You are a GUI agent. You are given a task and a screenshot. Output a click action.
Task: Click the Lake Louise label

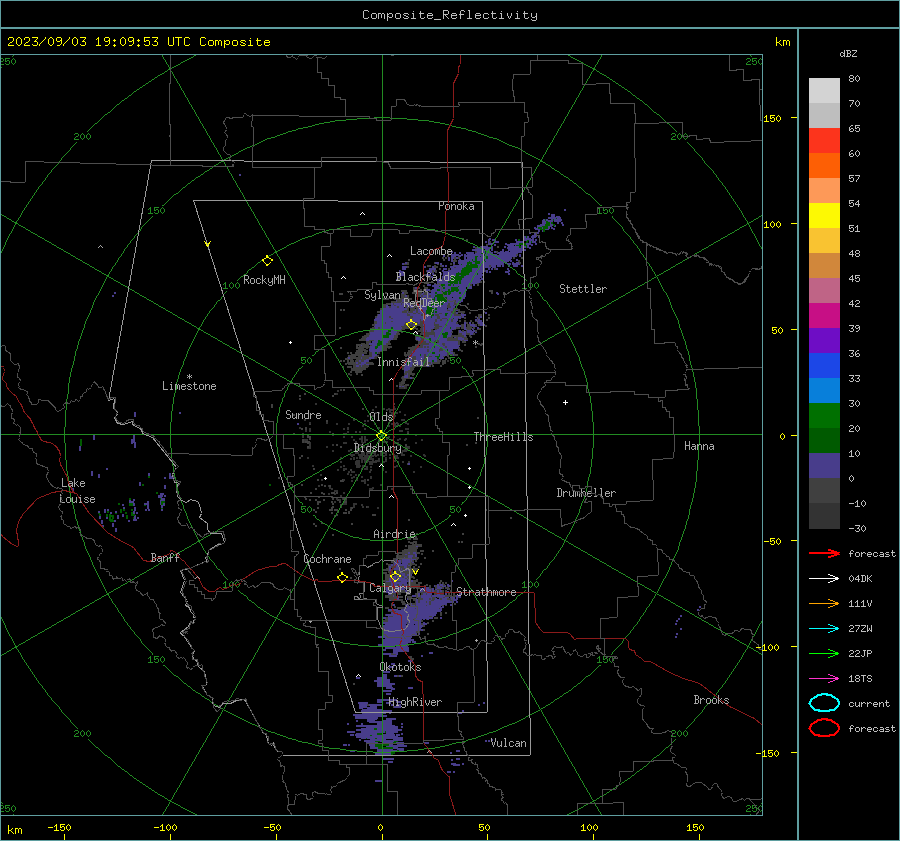click(x=77, y=491)
